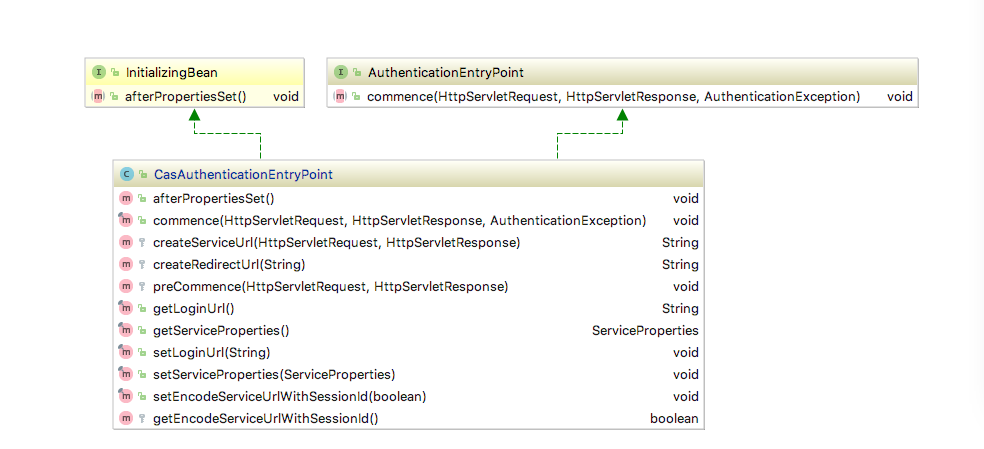984x449 pixels.
Task: Click protected key icon beside createServiceUrl
Action: [x=142, y=242]
